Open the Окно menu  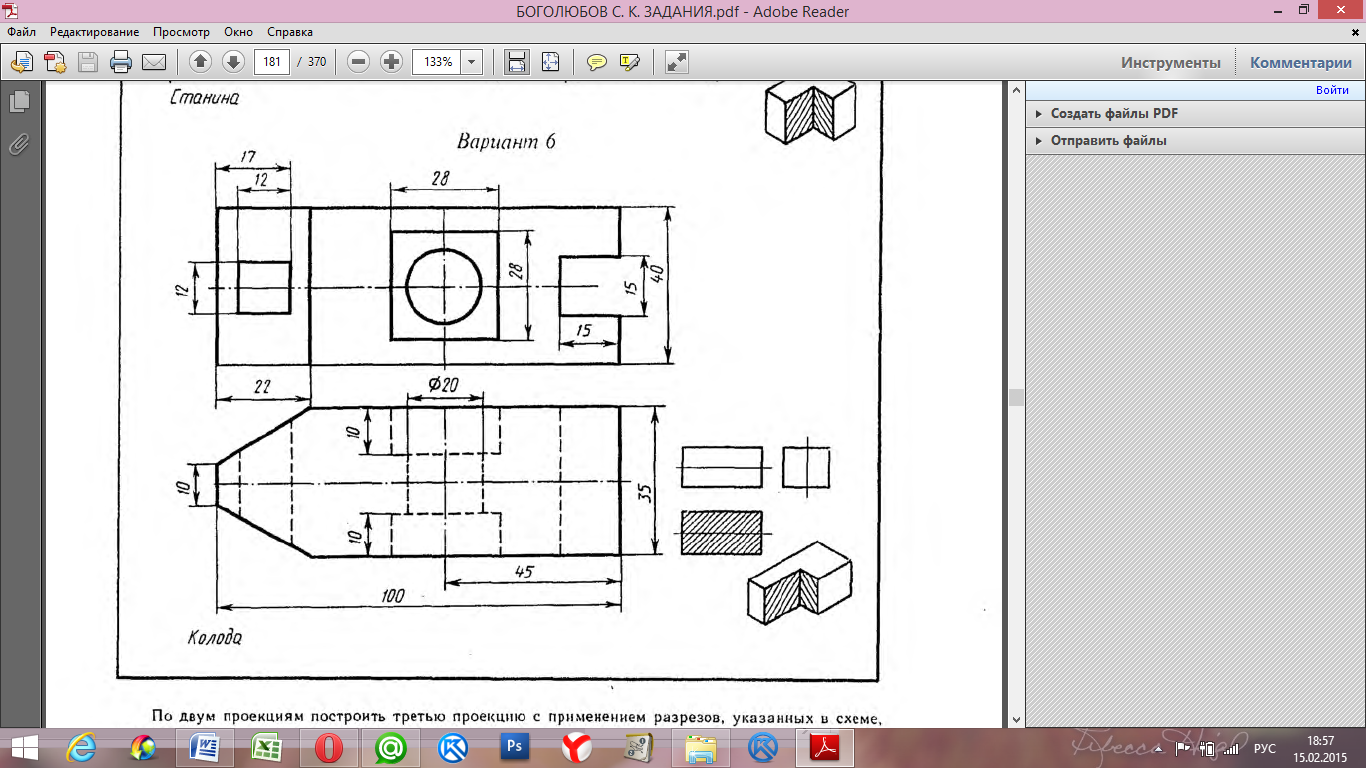[x=239, y=33]
